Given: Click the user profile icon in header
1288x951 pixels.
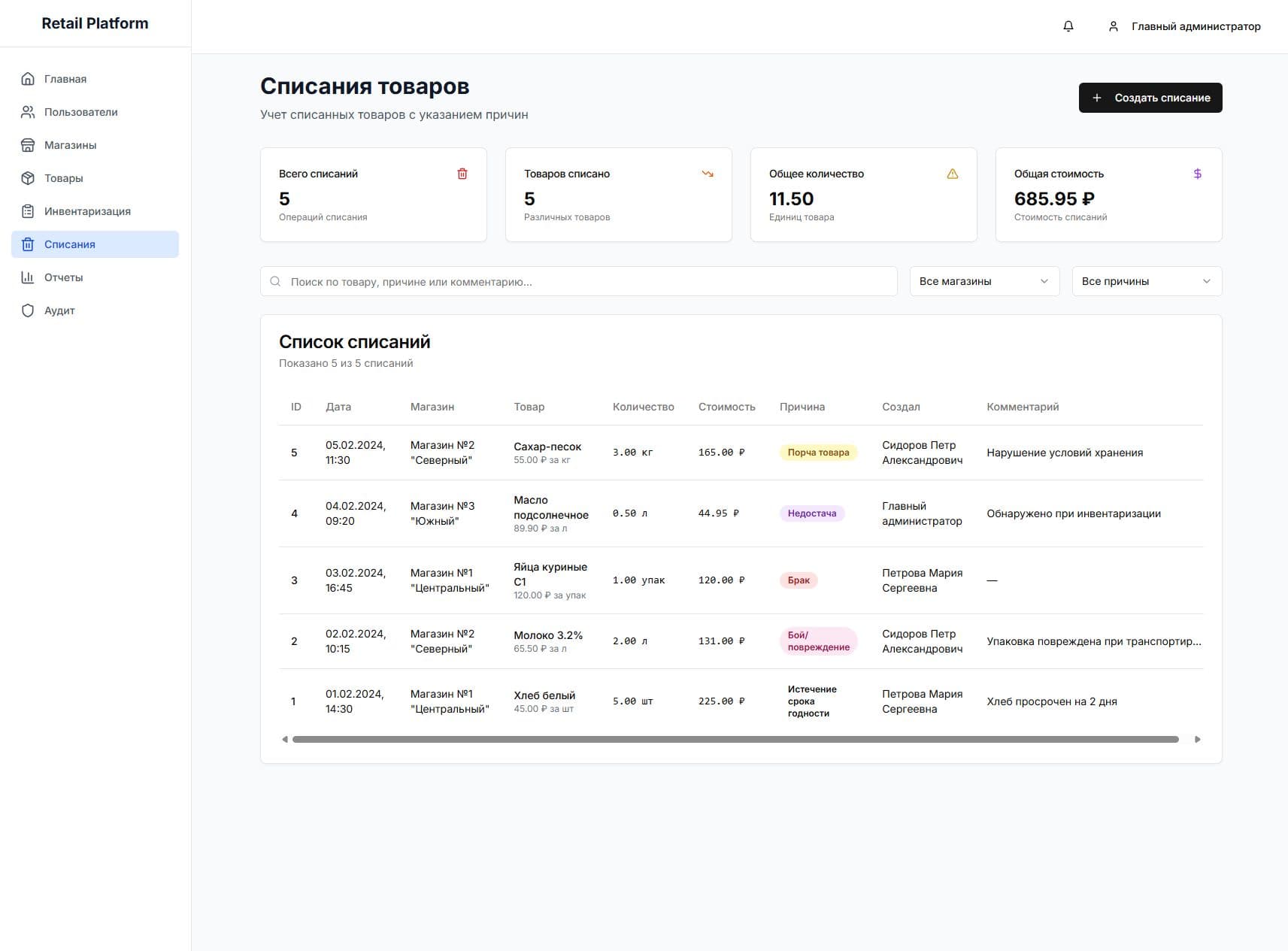Looking at the screenshot, I should (1113, 26).
